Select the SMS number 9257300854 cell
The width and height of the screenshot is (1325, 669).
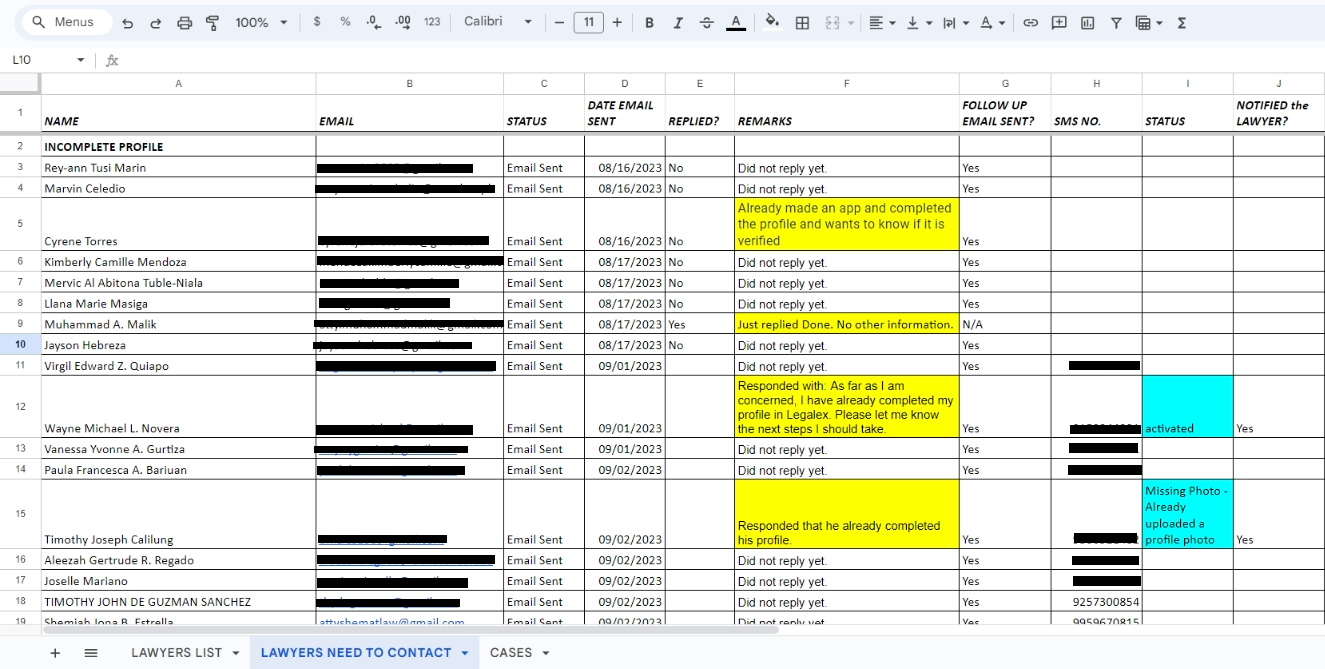[x=1096, y=602]
